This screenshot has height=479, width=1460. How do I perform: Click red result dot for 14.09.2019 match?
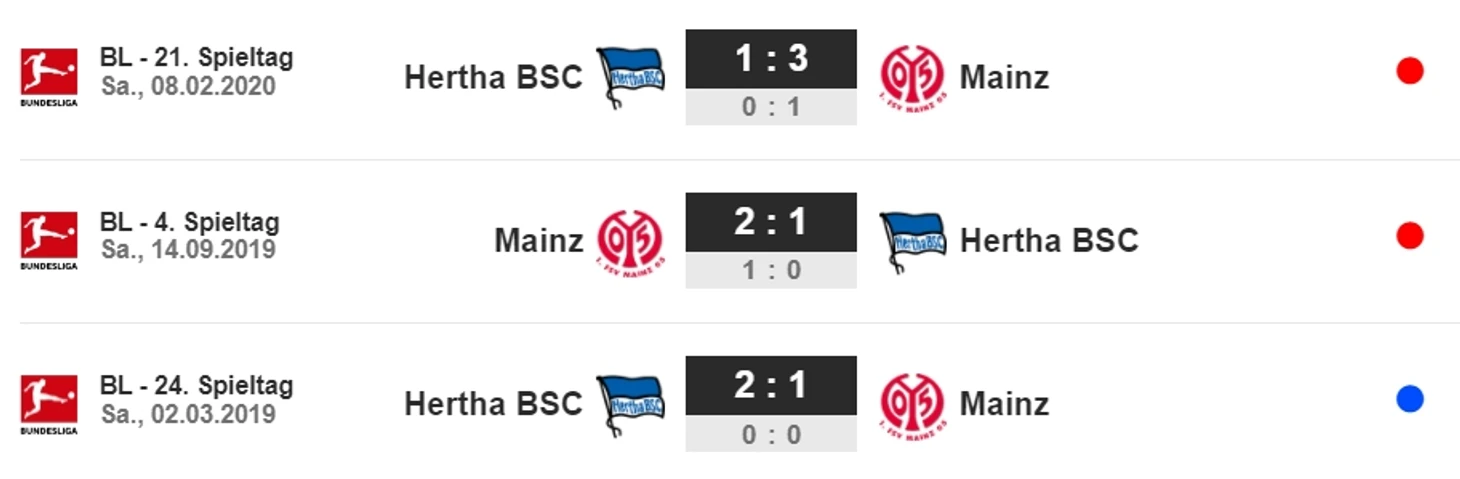1410,236
